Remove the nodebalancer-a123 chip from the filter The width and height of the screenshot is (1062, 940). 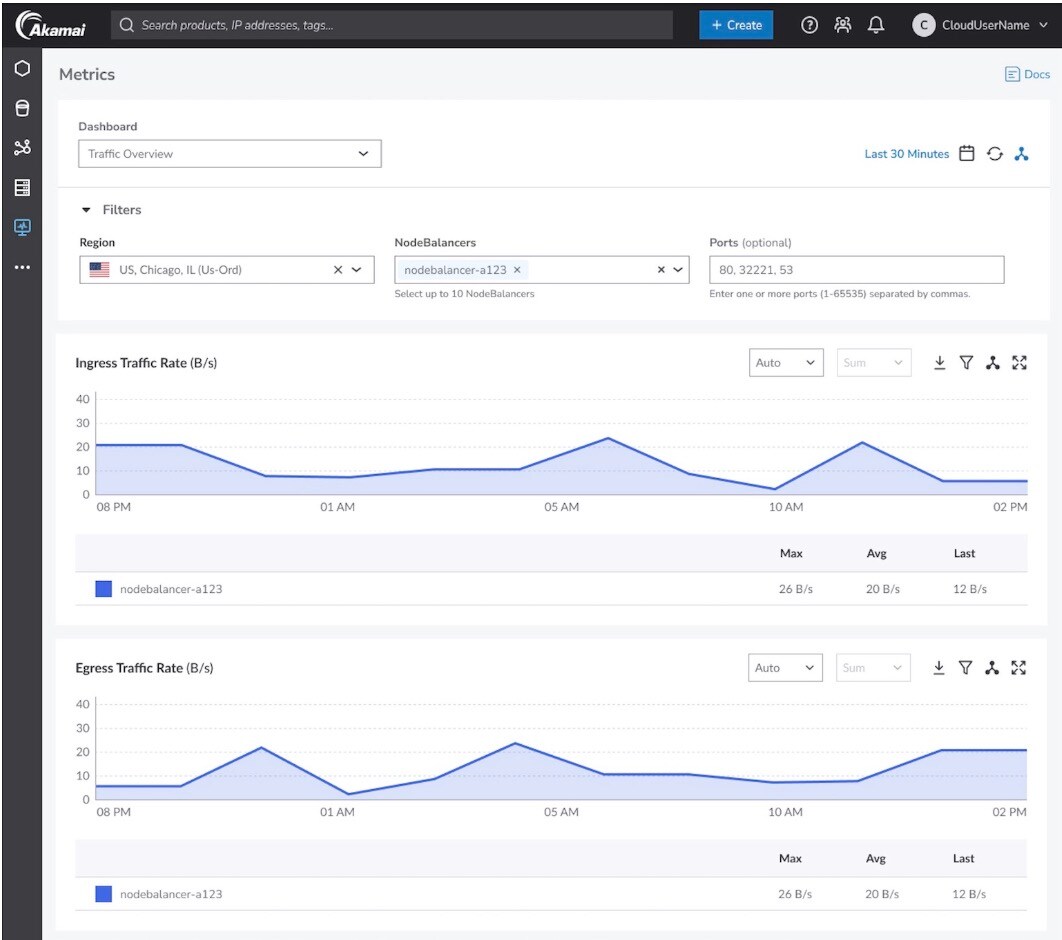click(x=517, y=270)
